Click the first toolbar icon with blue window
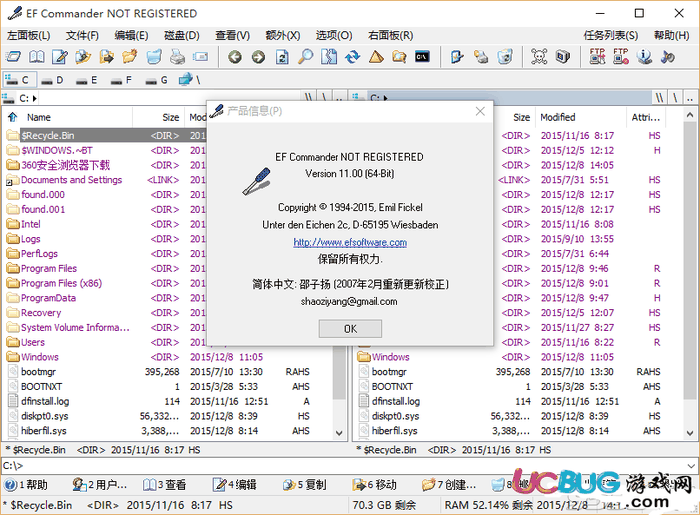The width and height of the screenshot is (700, 515). (x=13, y=57)
